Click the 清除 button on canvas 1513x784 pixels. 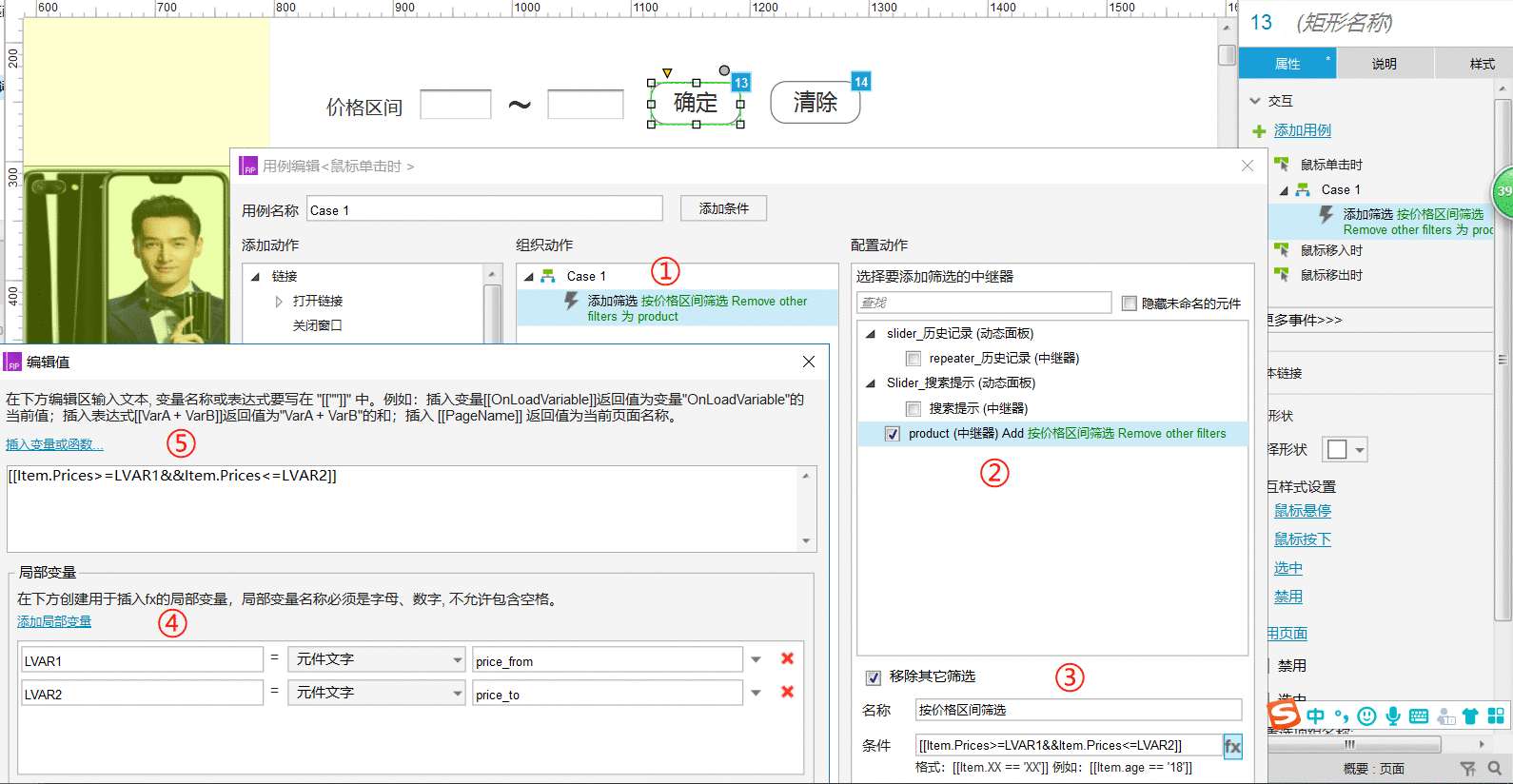point(815,102)
